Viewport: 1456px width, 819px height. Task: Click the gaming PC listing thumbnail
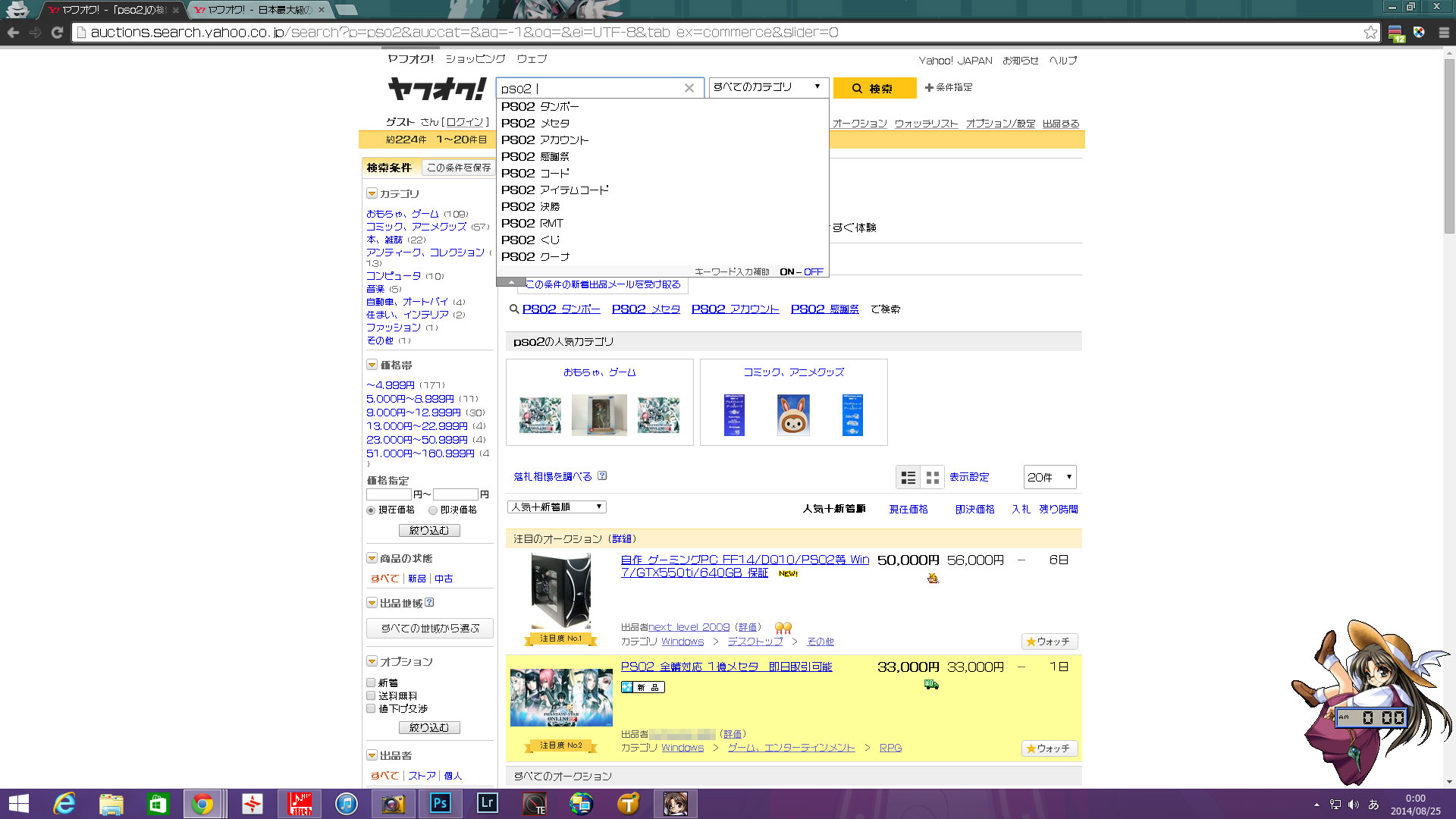[560, 591]
